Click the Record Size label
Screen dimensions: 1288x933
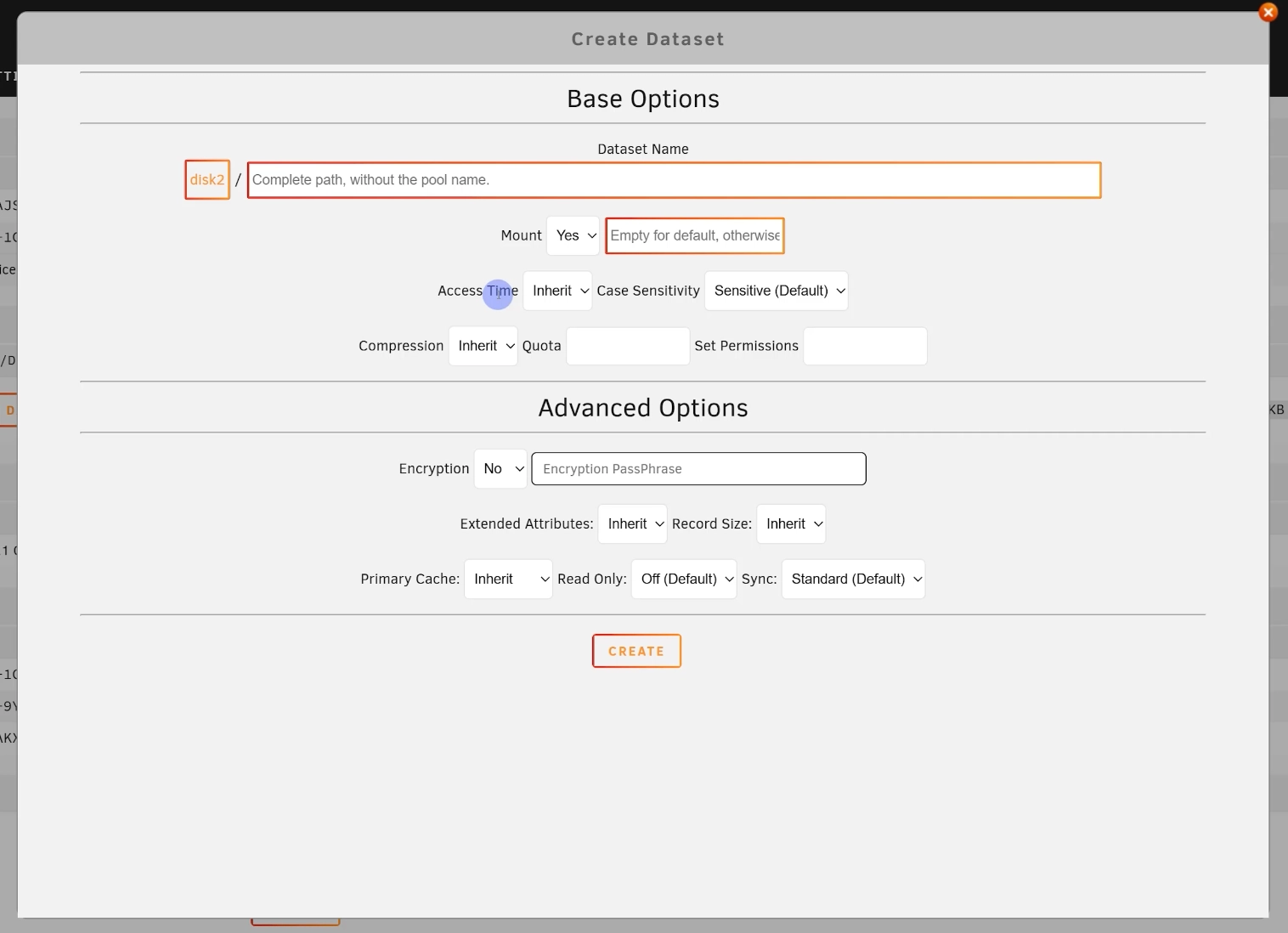pos(712,524)
